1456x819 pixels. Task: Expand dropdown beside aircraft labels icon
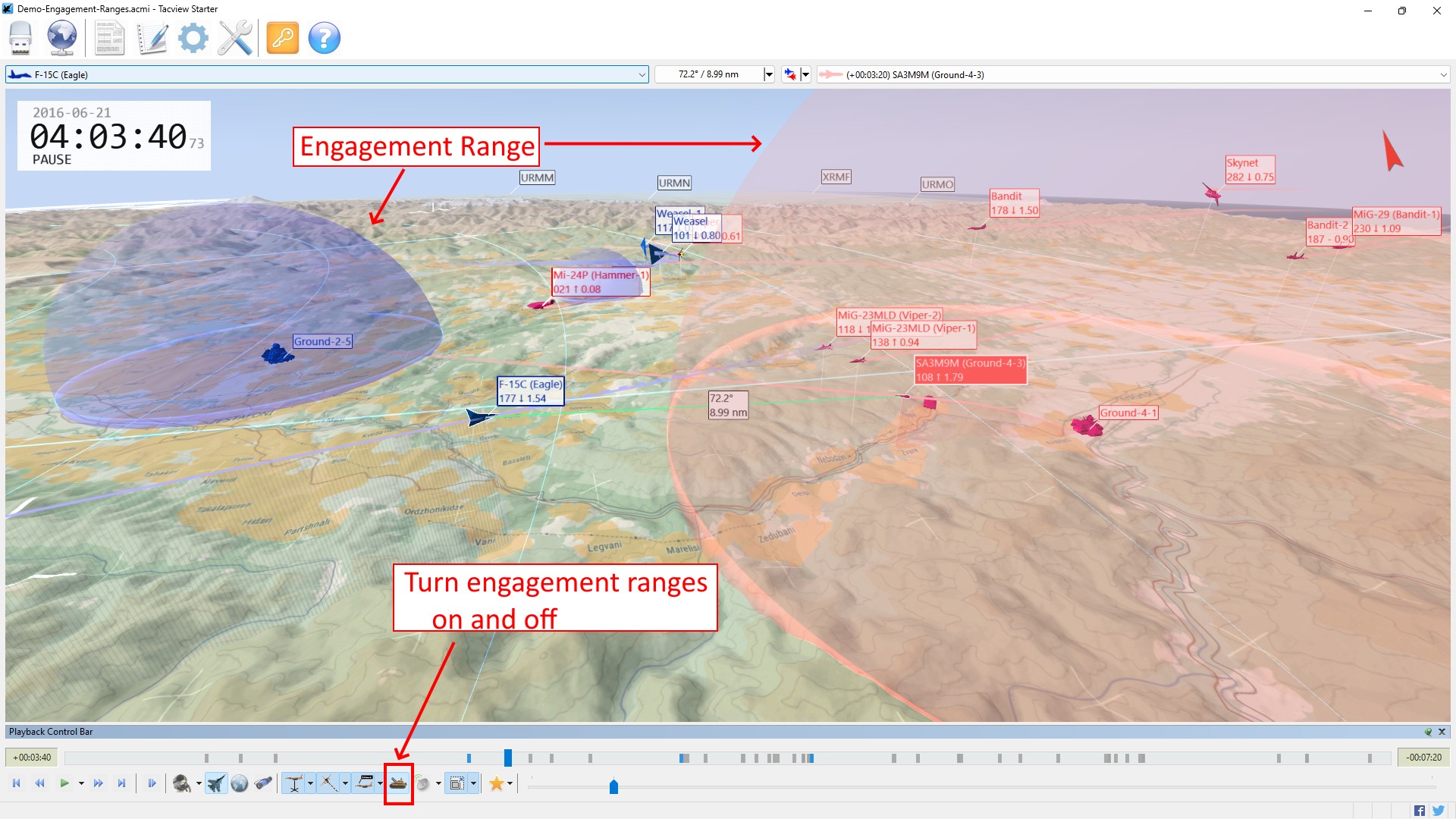coord(380,783)
